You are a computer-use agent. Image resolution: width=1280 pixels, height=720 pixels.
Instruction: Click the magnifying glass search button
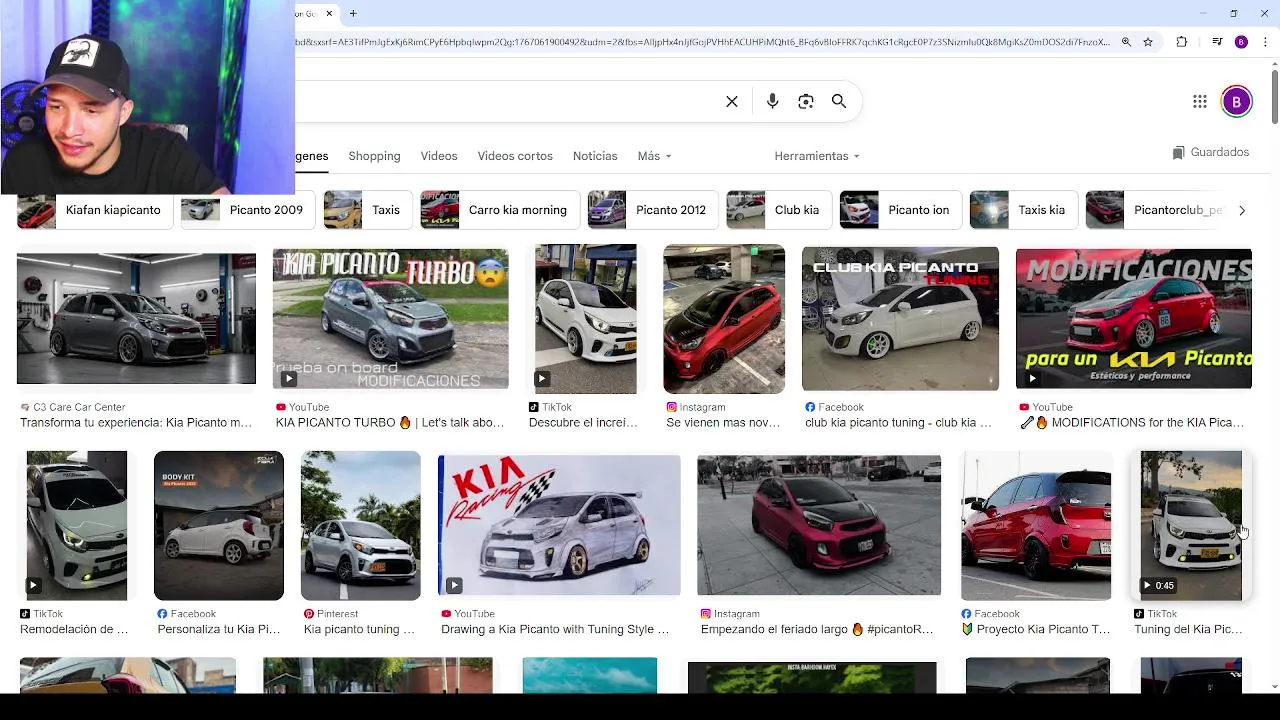tap(839, 102)
